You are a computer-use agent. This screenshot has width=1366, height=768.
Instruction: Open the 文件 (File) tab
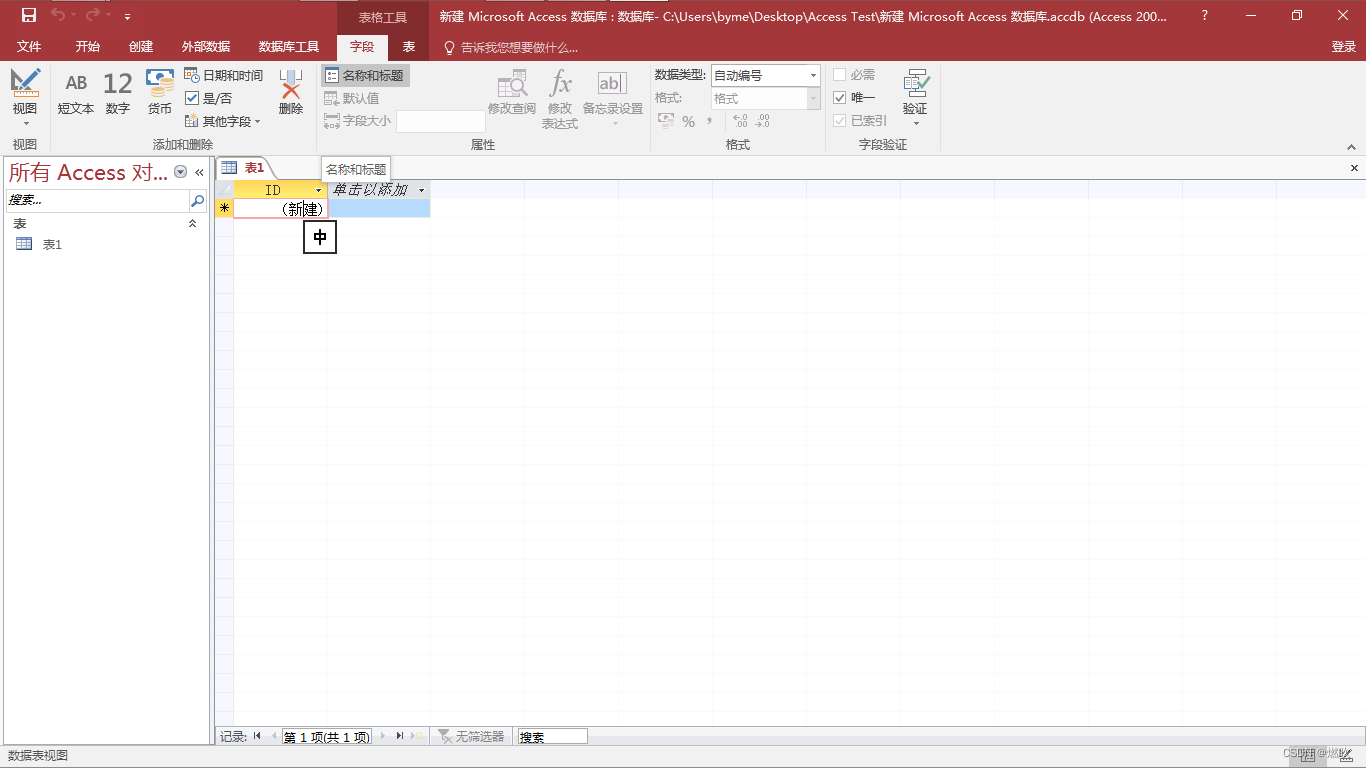29,47
